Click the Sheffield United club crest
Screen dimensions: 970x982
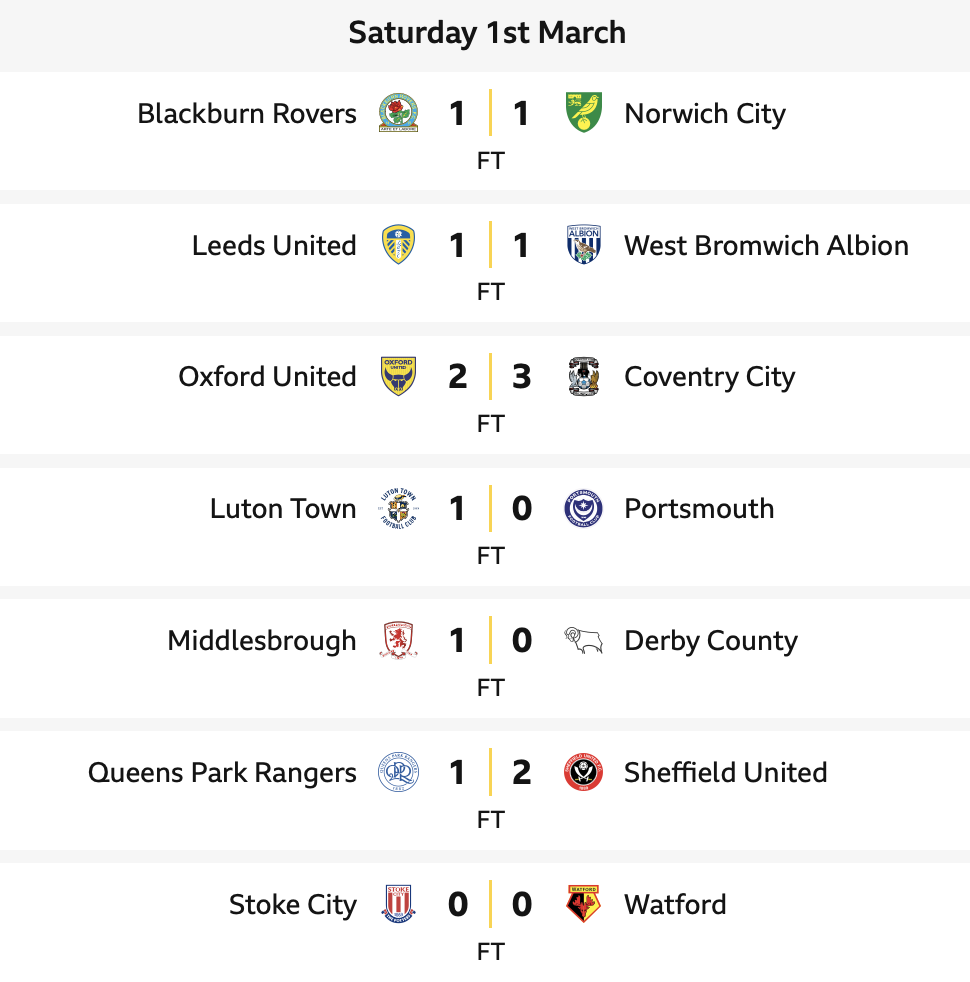coord(583,773)
